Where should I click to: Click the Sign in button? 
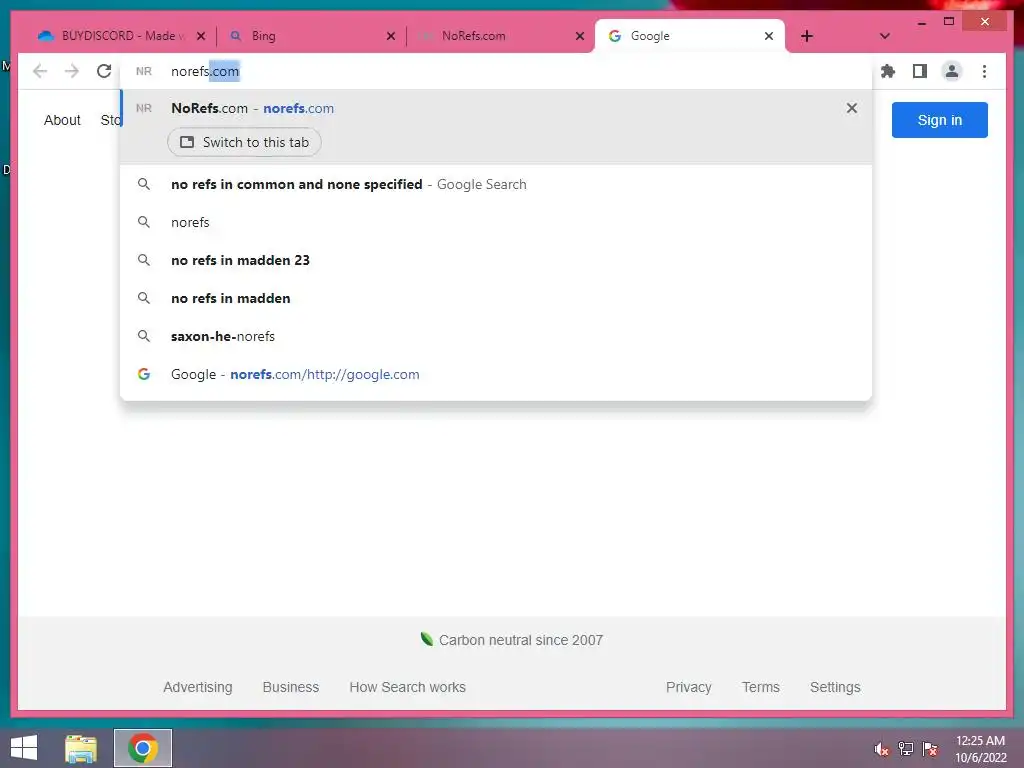click(x=940, y=120)
